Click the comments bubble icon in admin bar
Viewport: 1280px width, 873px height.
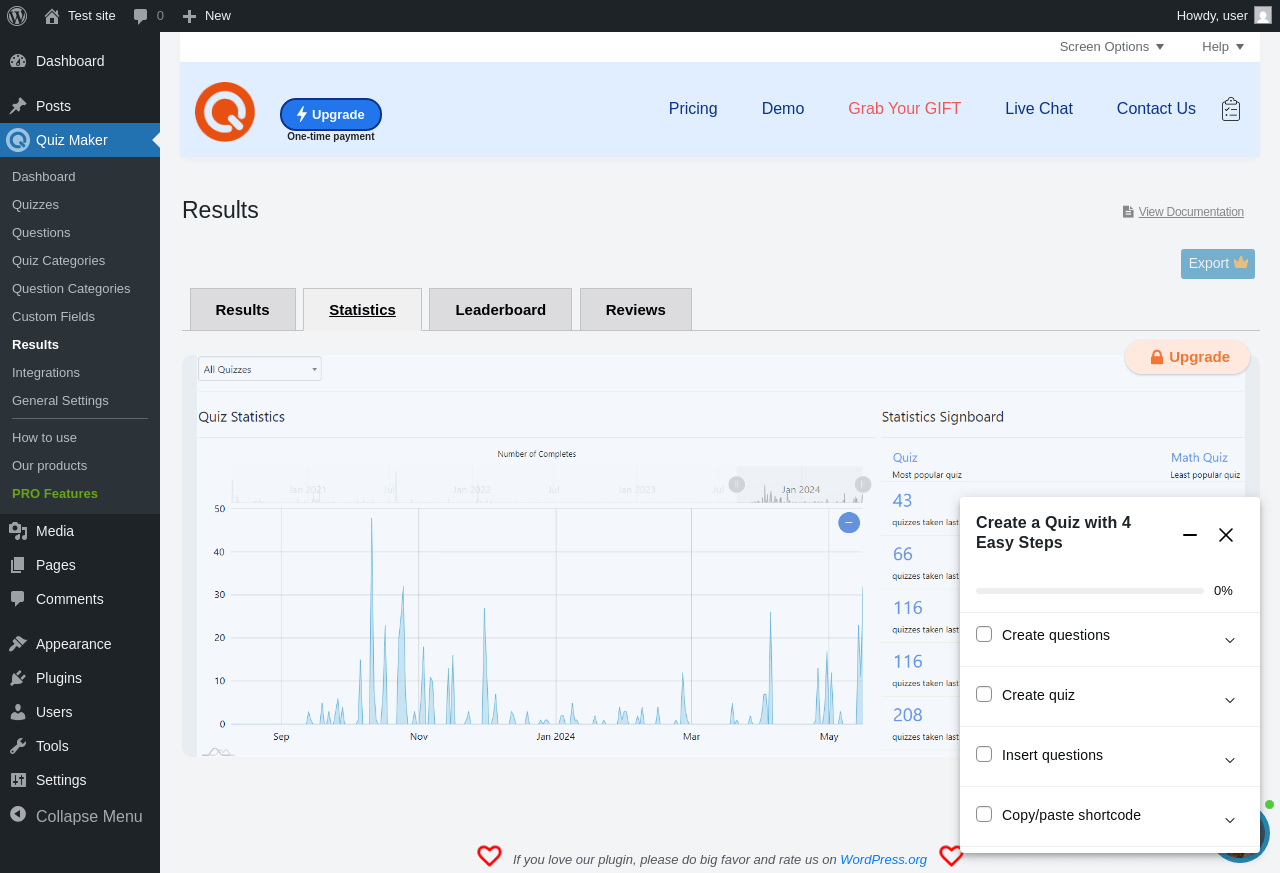click(x=141, y=16)
